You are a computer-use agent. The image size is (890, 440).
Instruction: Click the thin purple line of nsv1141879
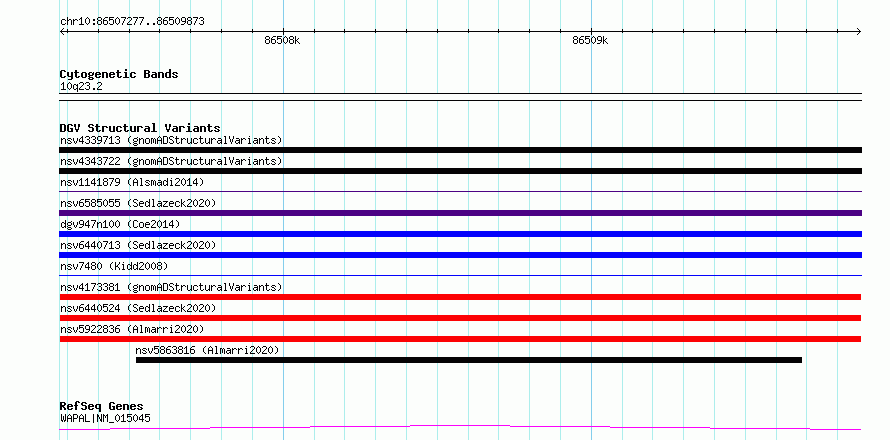[460, 192]
